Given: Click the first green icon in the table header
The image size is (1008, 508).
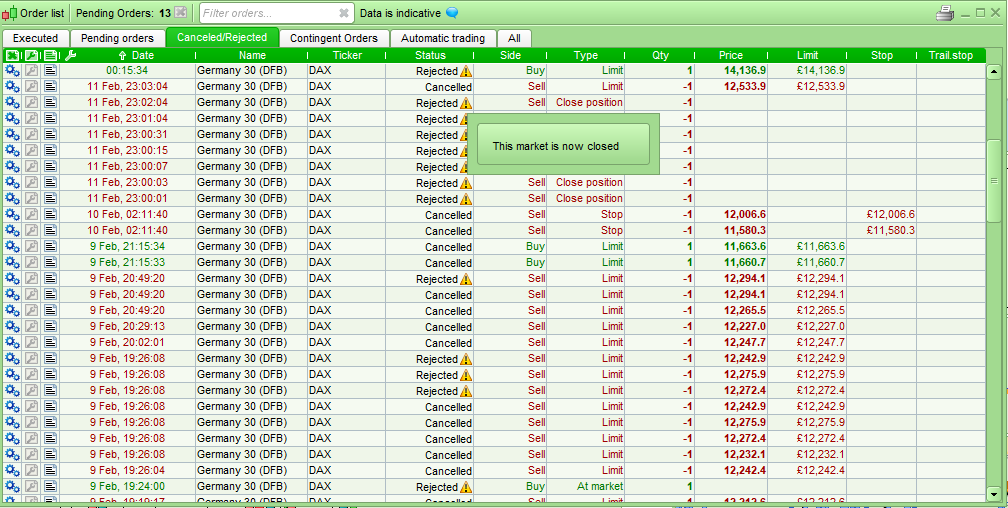Looking at the screenshot, I should point(12,55).
